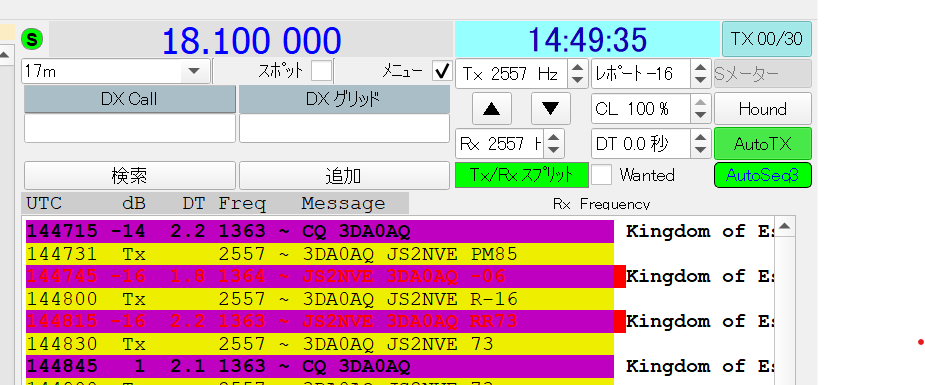
Task: Click the DX グリッド header button
Action: point(344,99)
